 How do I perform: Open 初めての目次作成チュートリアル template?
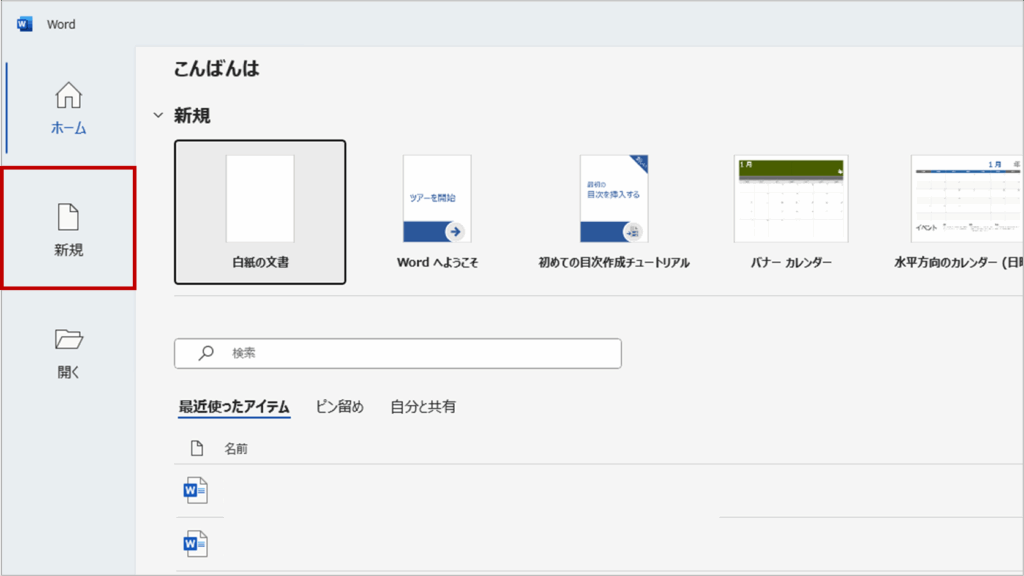pyautogui.click(x=614, y=212)
